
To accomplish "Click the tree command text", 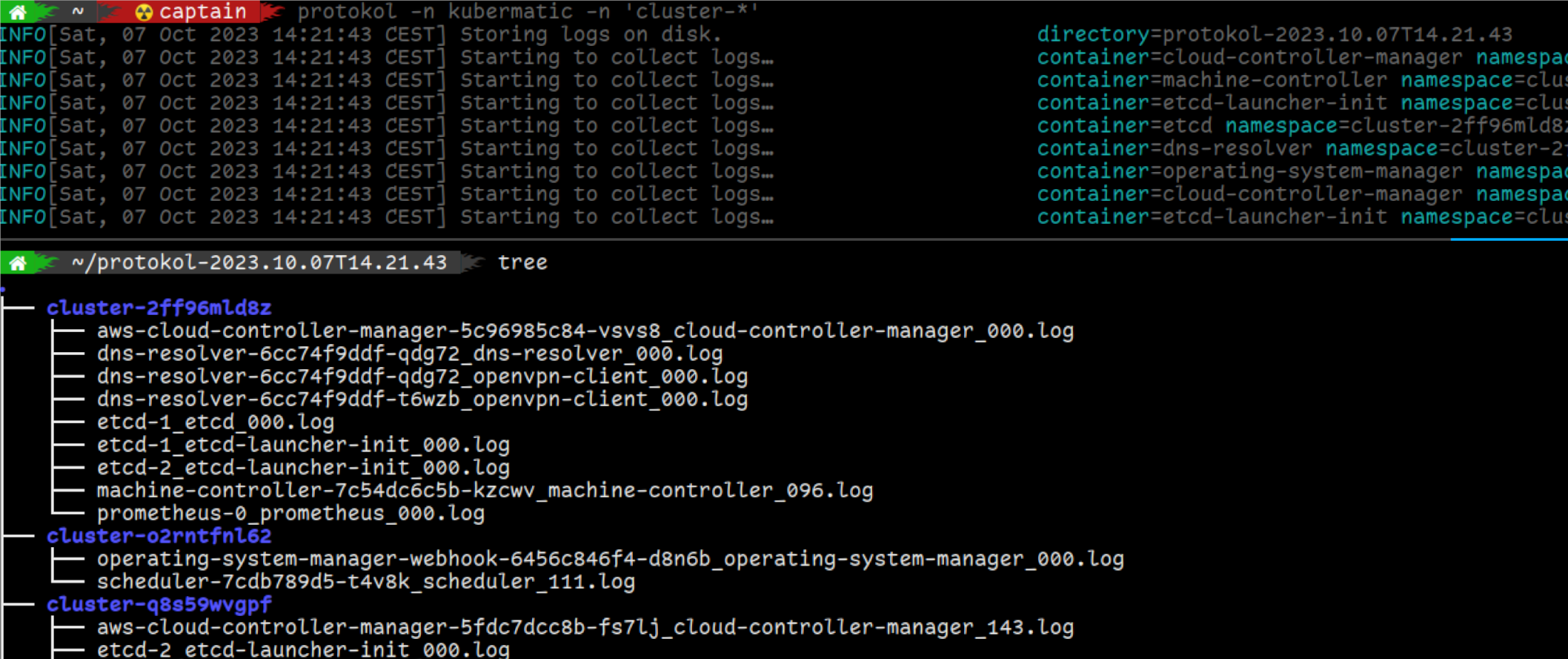I will (522, 262).
